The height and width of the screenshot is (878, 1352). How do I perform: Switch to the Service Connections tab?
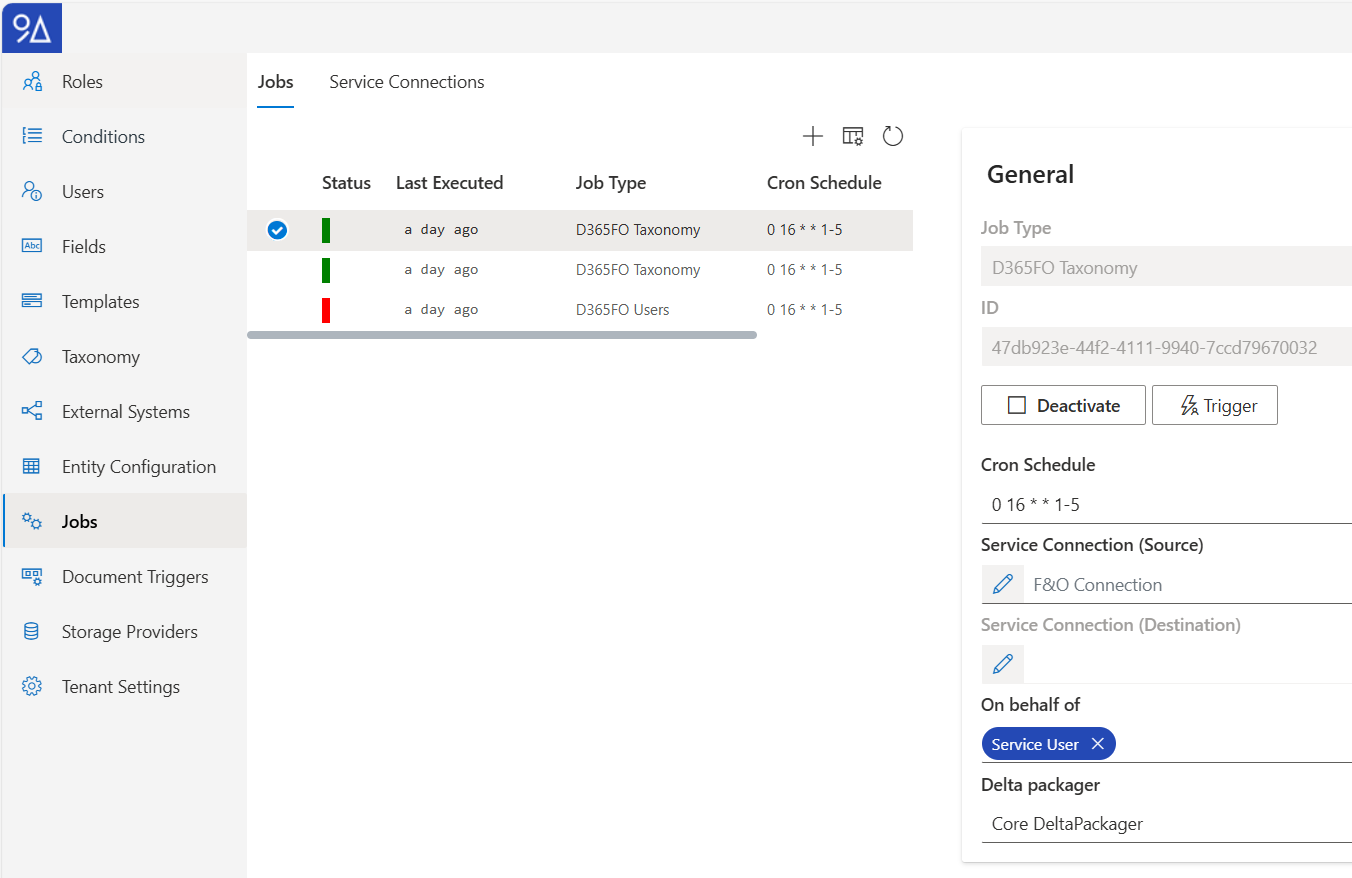407,82
